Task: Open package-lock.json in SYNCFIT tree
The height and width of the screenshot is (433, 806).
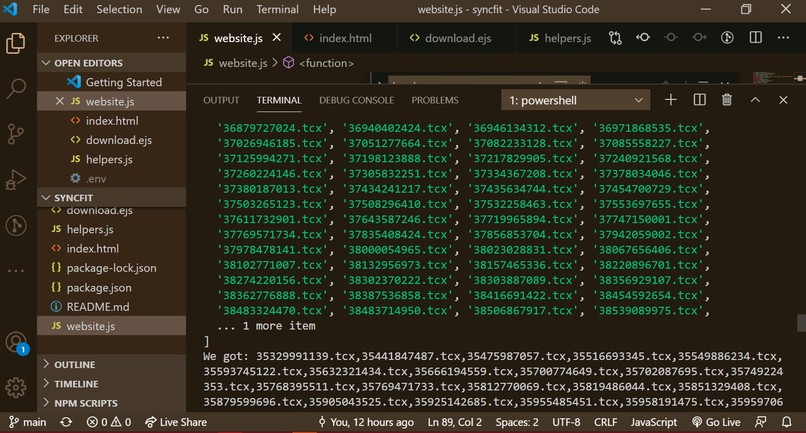Action: coord(112,268)
